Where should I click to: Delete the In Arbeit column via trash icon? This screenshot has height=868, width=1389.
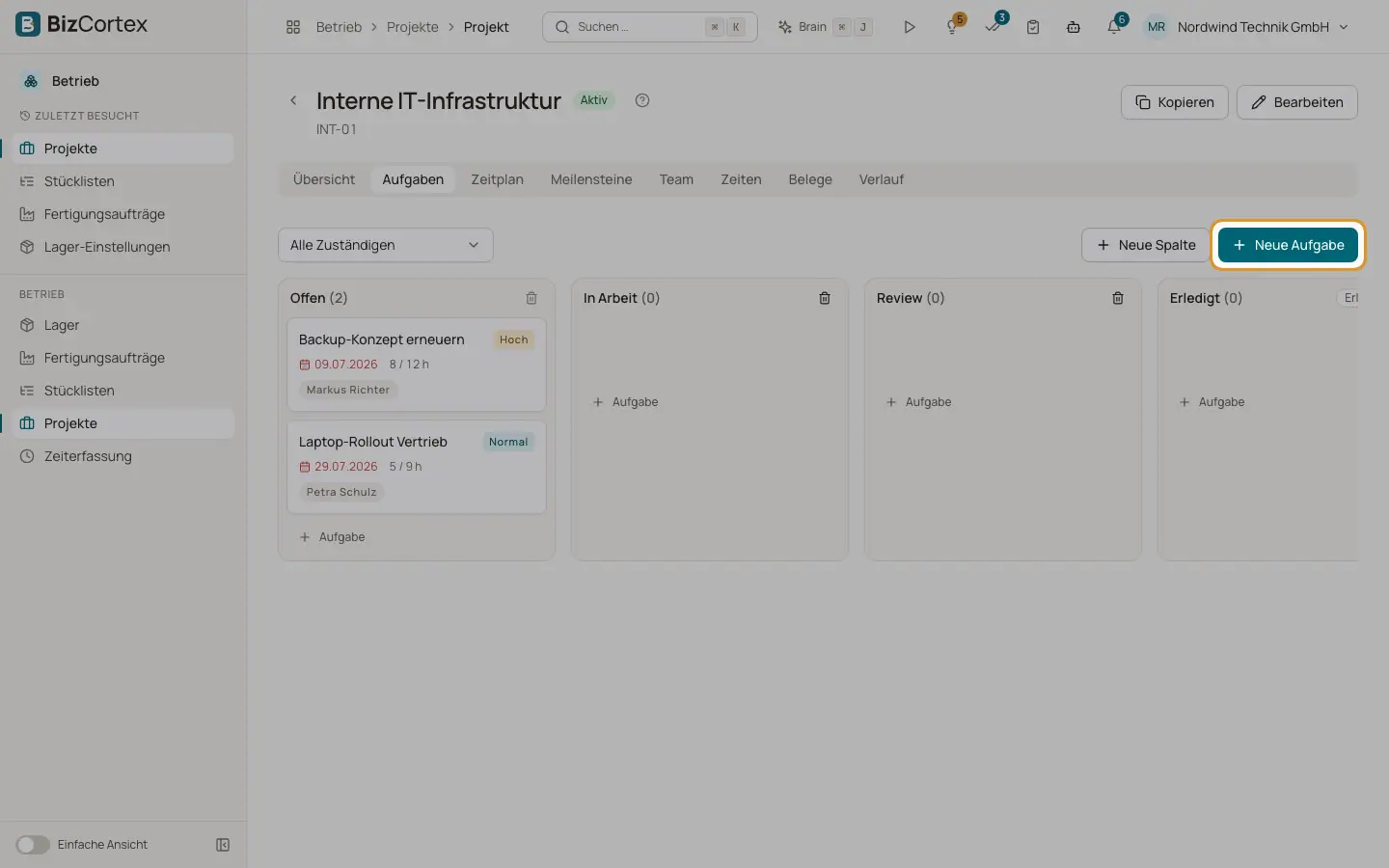[x=825, y=298]
